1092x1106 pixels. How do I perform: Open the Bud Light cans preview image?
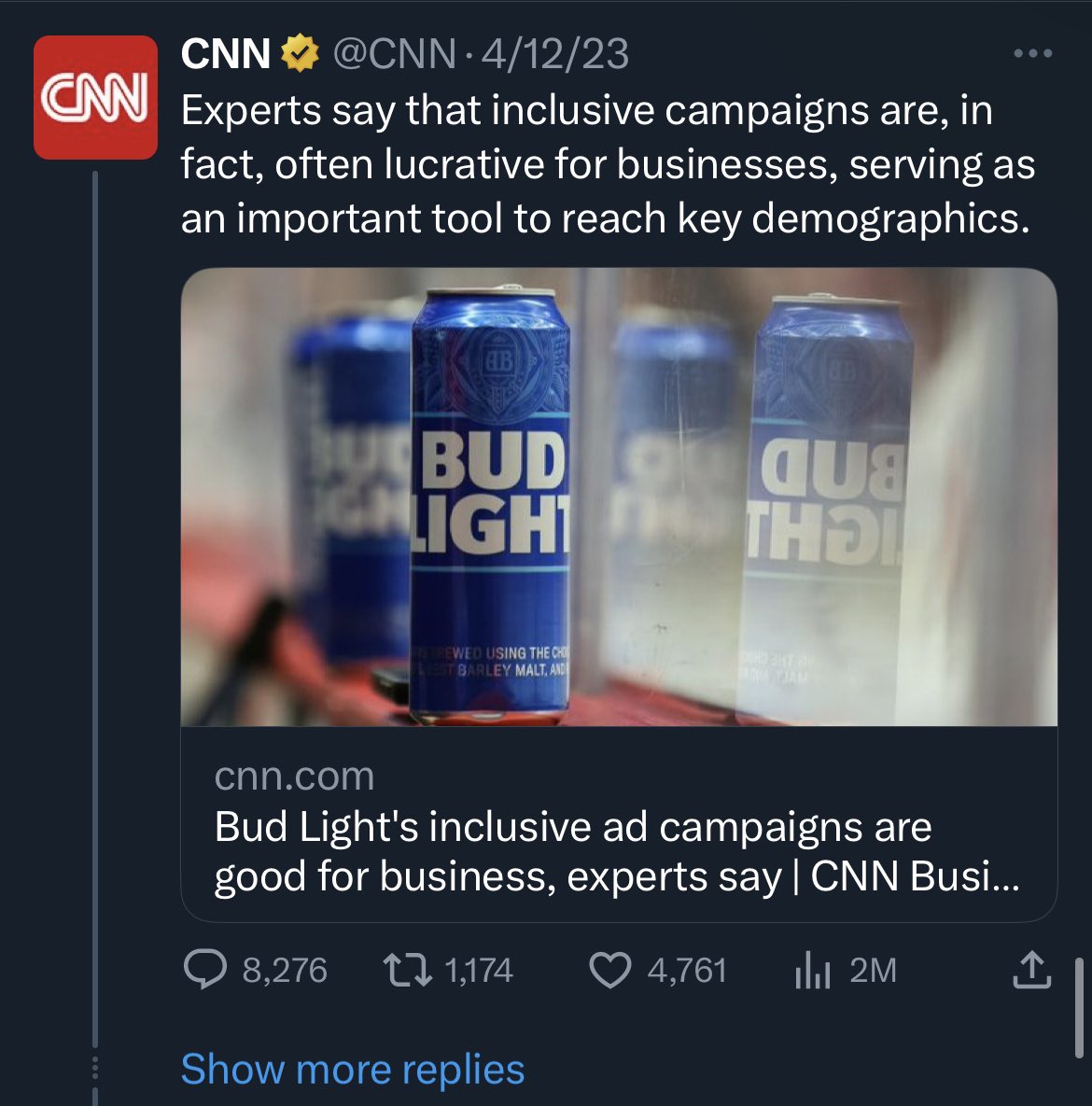(618, 497)
